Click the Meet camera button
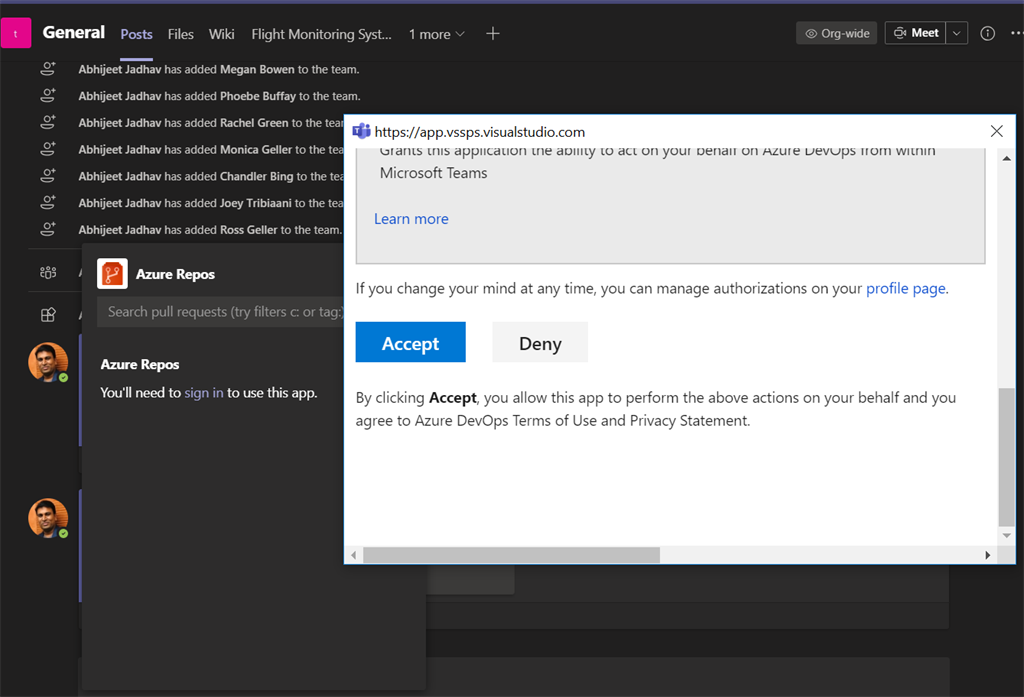Viewport: 1024px width, 697px height. coord(915,33)
